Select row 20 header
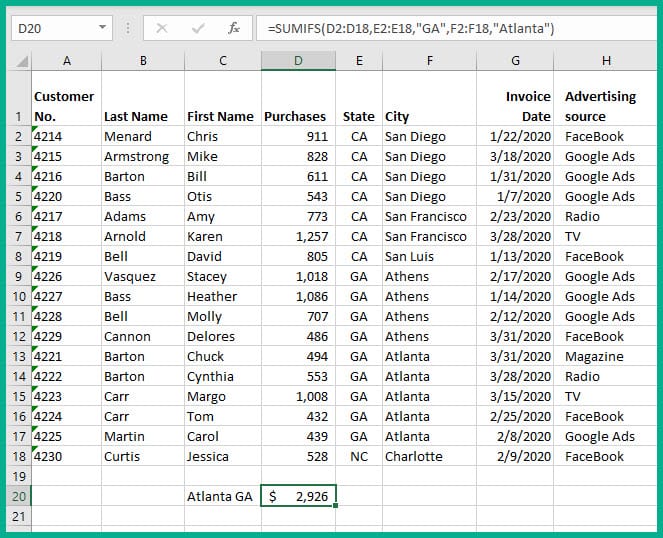Viewport: 663px width, 538px height. [x=17, y=496]
